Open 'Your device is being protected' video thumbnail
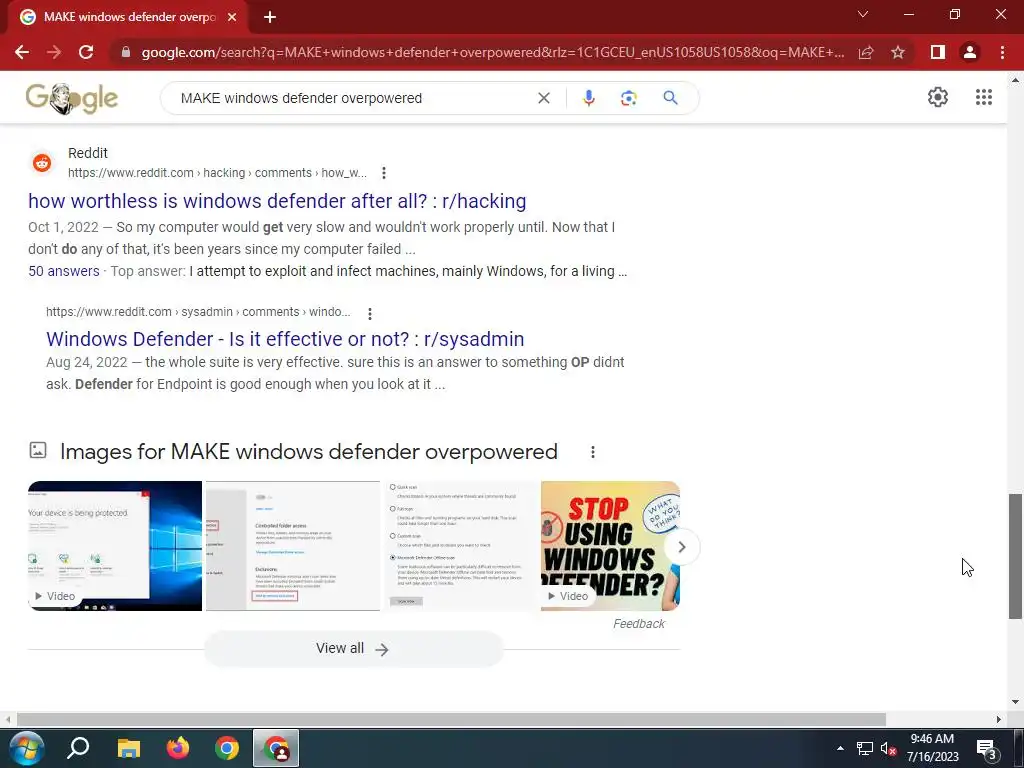 pyautogui.click(x=115, y=546)
